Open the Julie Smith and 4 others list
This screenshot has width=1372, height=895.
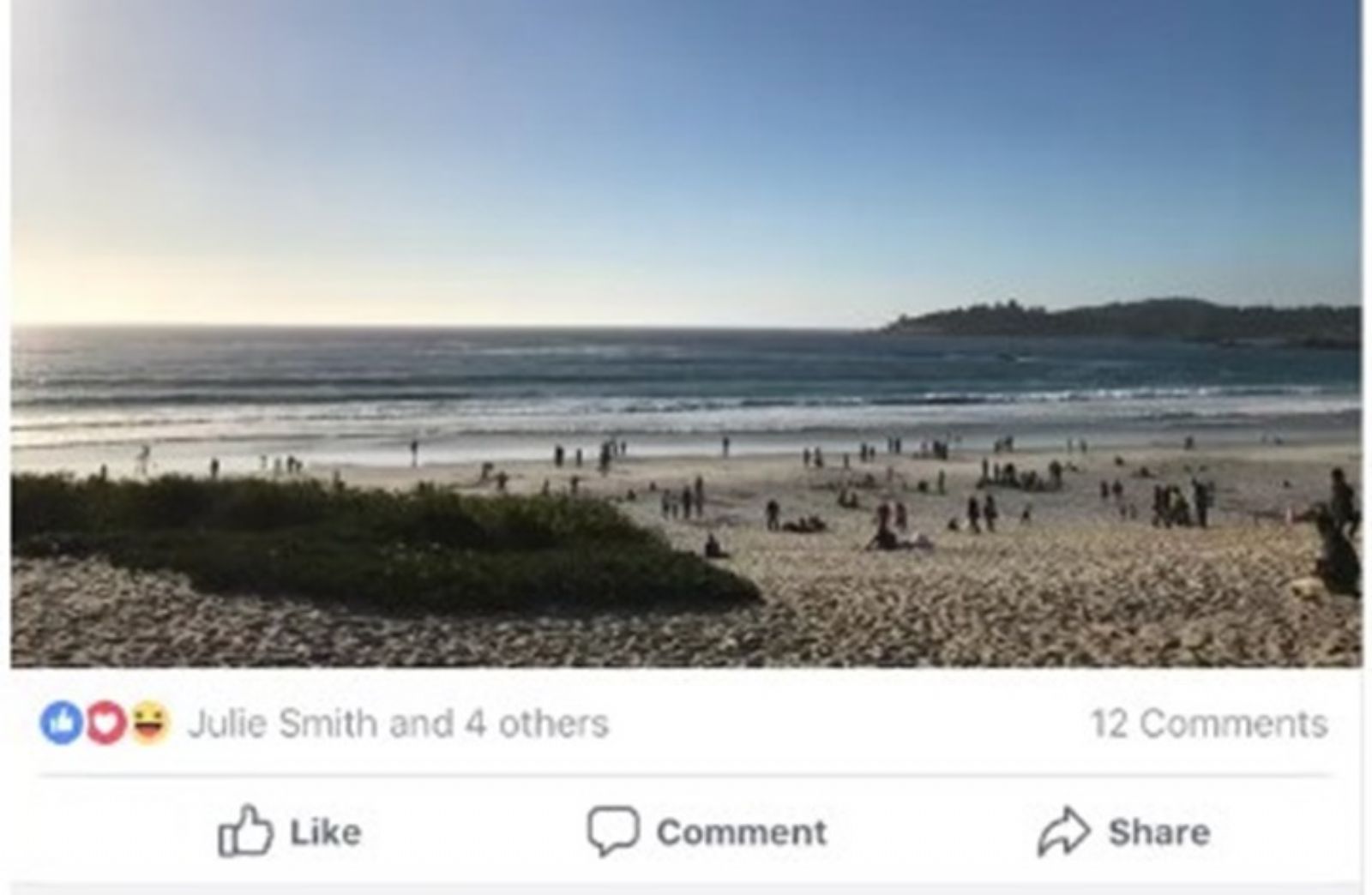tap(398, 724)
